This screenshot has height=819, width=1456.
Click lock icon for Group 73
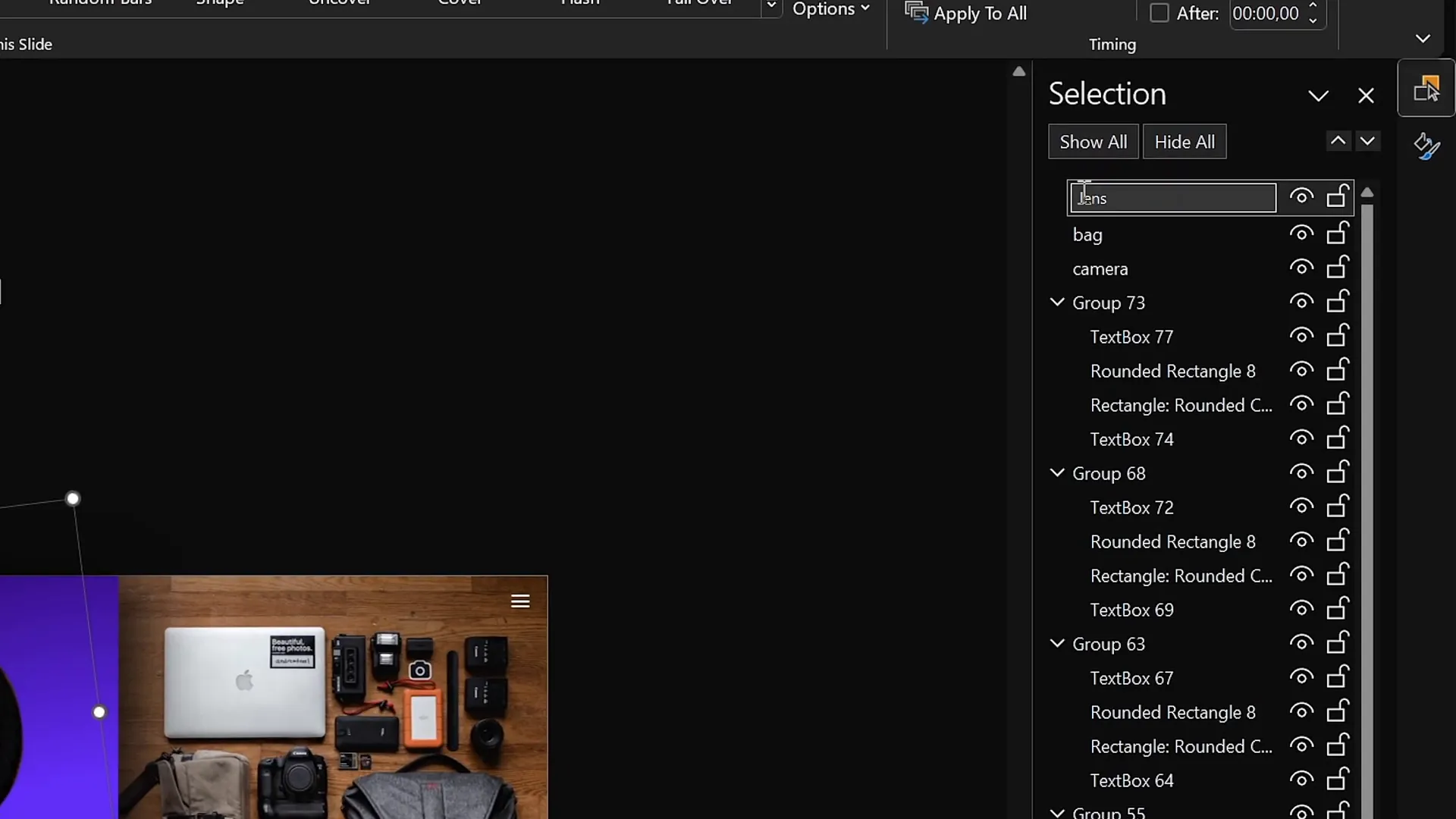pos(1338,302)
